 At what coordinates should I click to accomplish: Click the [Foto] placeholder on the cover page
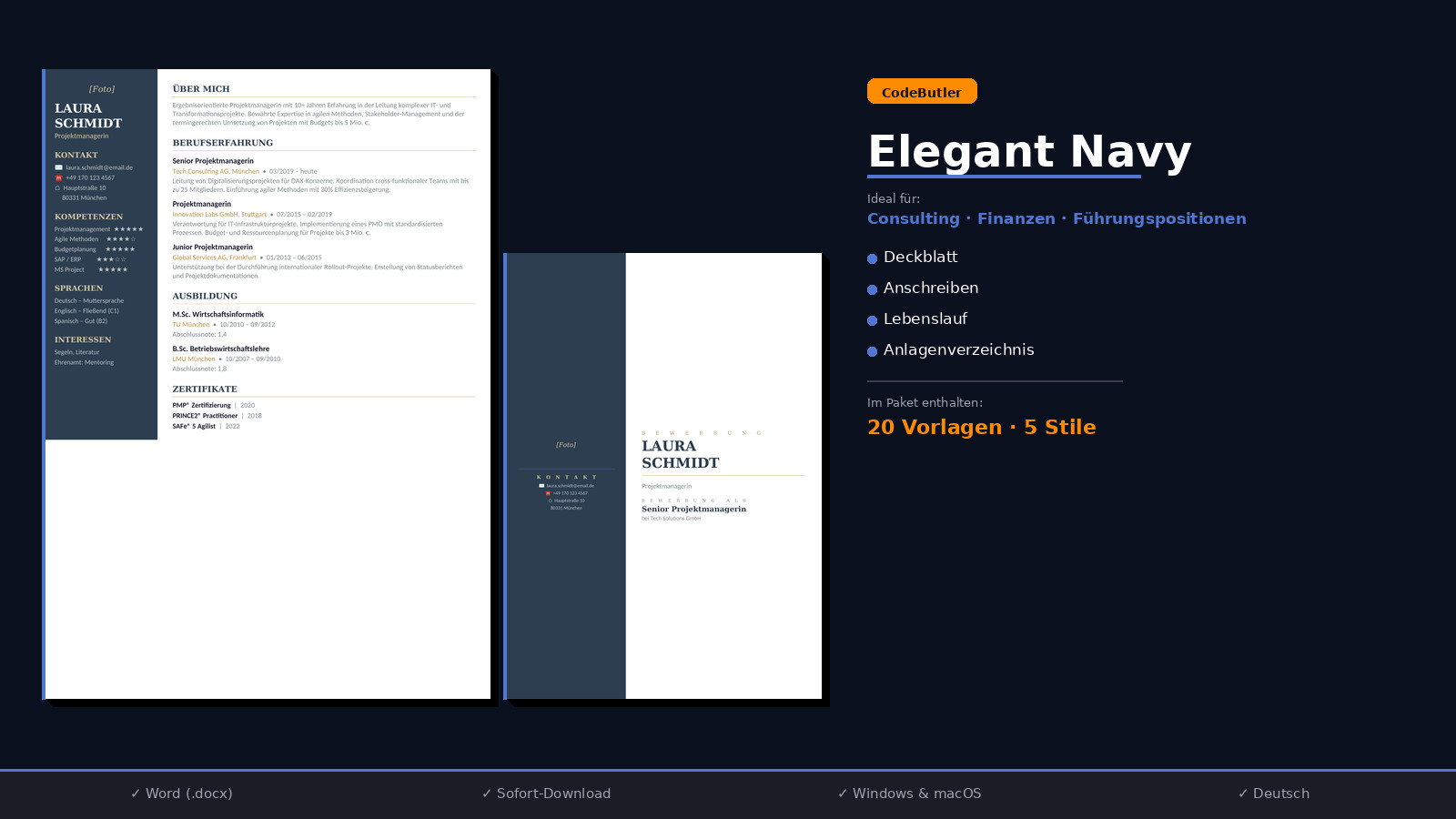click(x=566, y=445)
